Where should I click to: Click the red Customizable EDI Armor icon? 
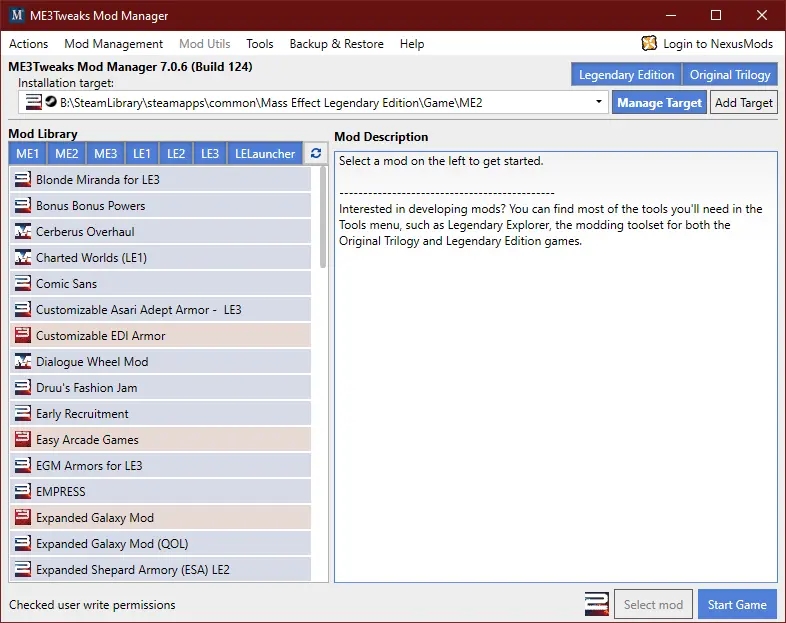[x=23, y=335]
